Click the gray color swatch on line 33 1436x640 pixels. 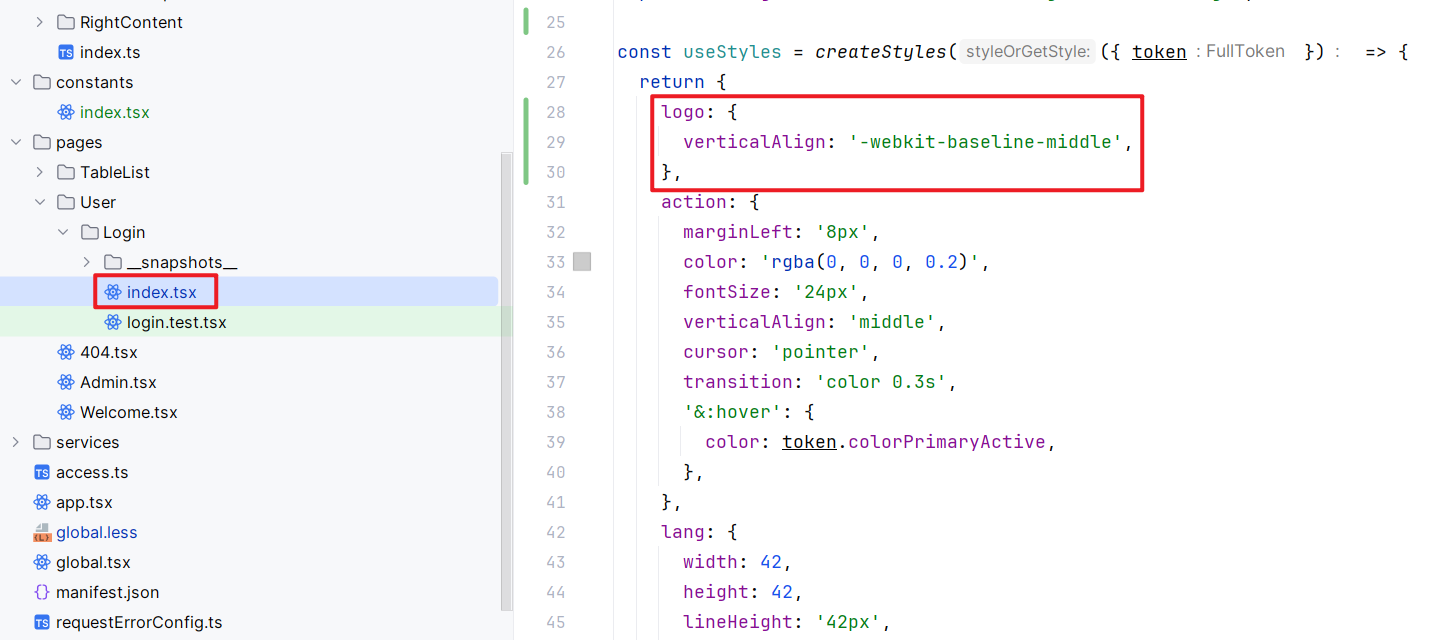point(582,262)
